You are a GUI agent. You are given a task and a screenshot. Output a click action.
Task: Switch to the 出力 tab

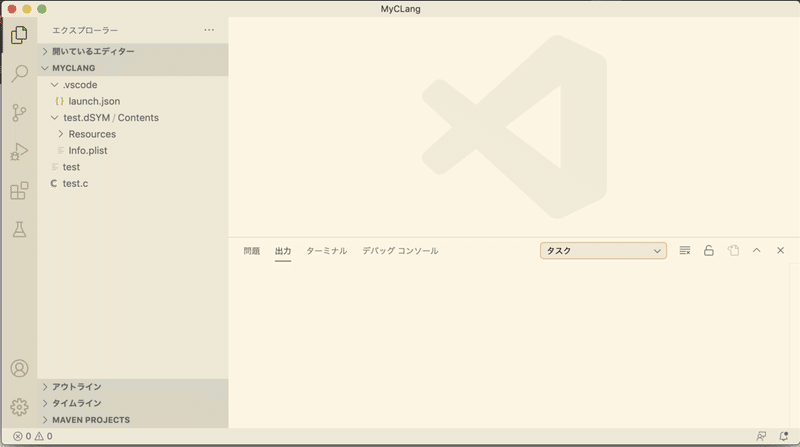283,251
